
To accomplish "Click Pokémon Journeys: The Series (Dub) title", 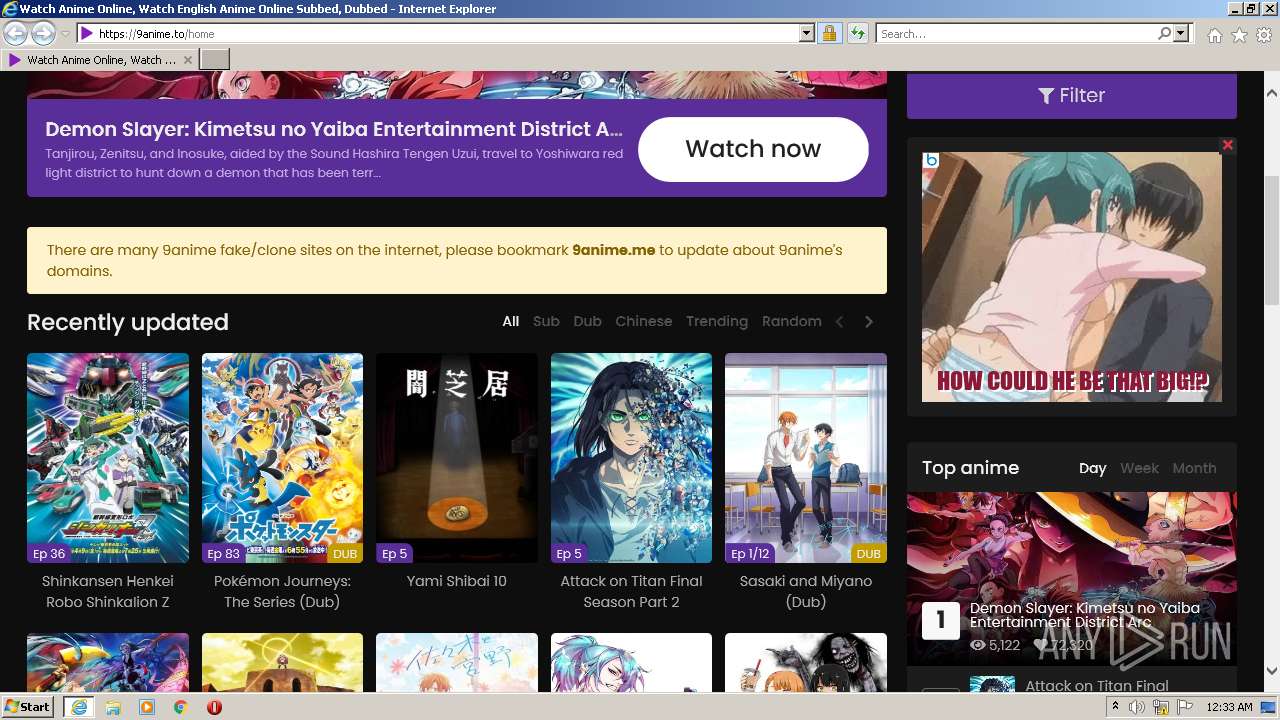I will click(282, 591).
